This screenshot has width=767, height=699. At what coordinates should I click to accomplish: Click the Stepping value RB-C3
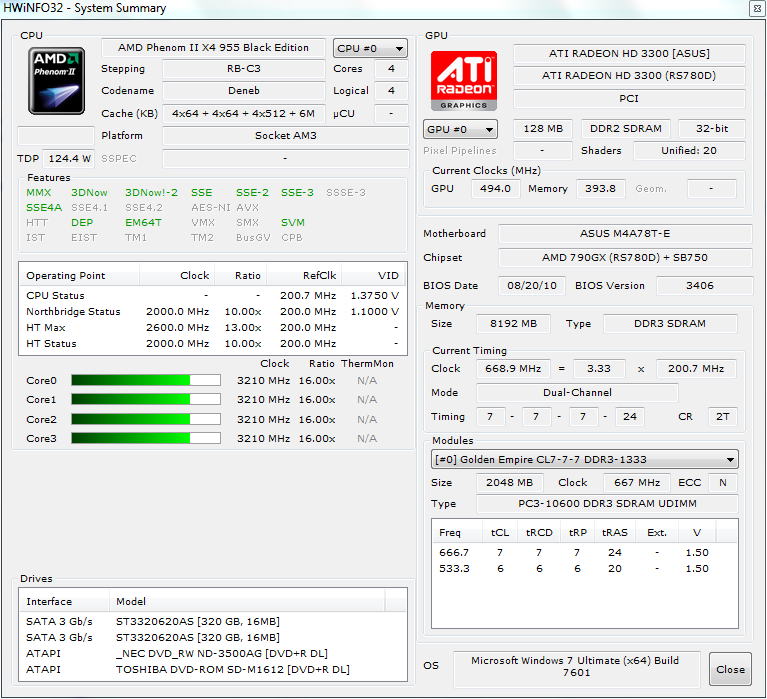coord(244,68)
